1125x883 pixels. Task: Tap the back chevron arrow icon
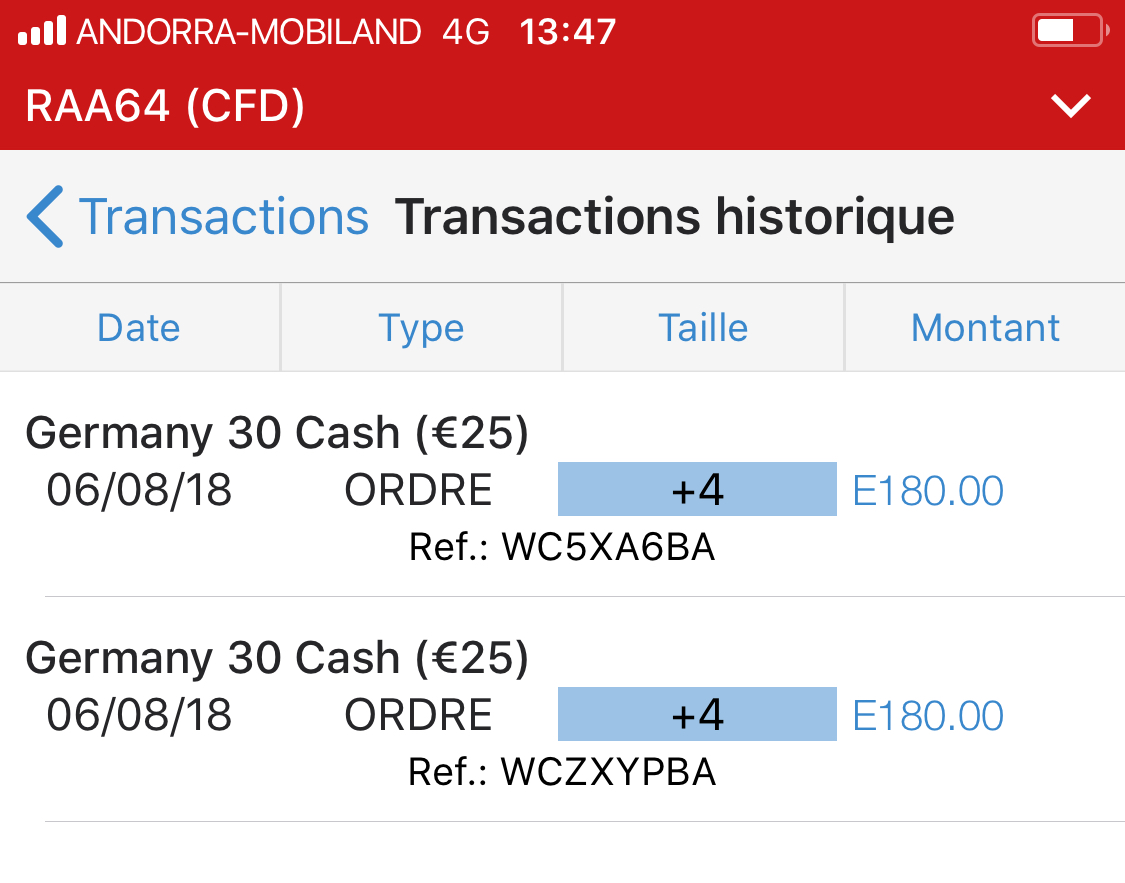tap(46, 216)
